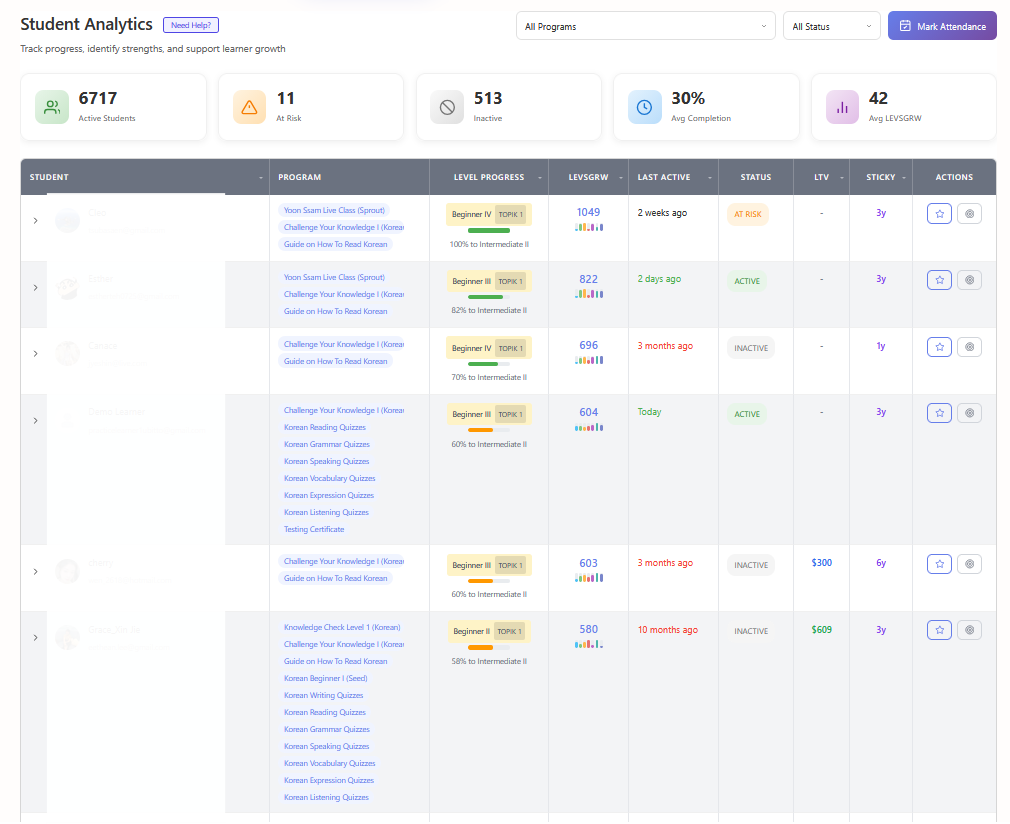This screenshot has width=1010, height=824.
Task: Click the At Risk warning triangle icon
Action: tap(249, 107)
